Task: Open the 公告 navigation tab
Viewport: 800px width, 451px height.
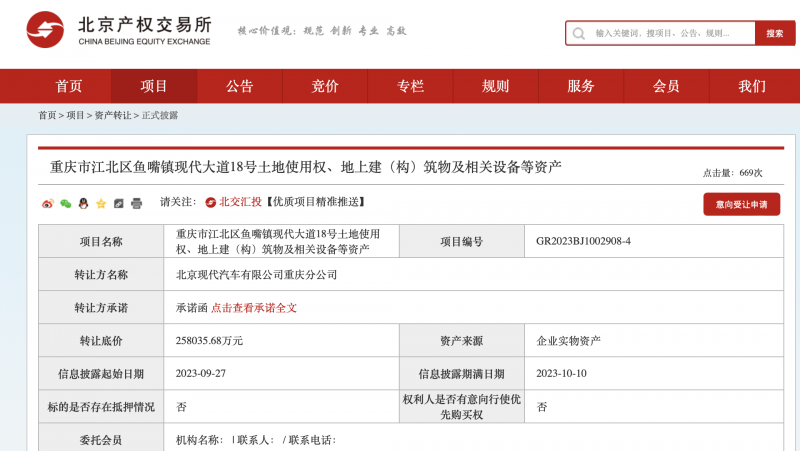Action: click(239, 86)
